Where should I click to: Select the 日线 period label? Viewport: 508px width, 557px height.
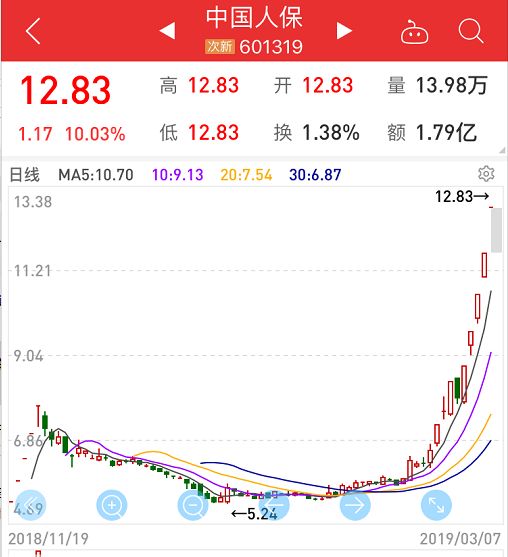pyautogui.click(x=25, y=175)
